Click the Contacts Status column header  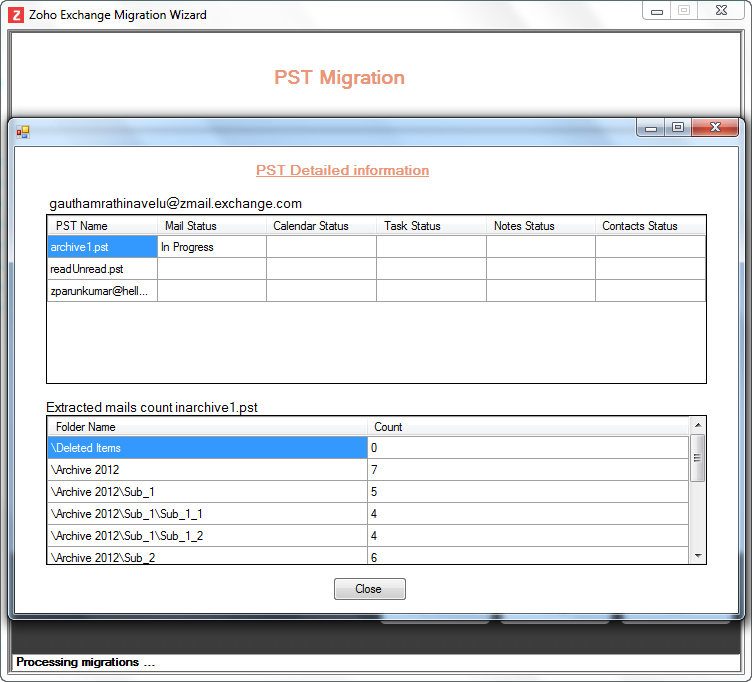point(650,226)
